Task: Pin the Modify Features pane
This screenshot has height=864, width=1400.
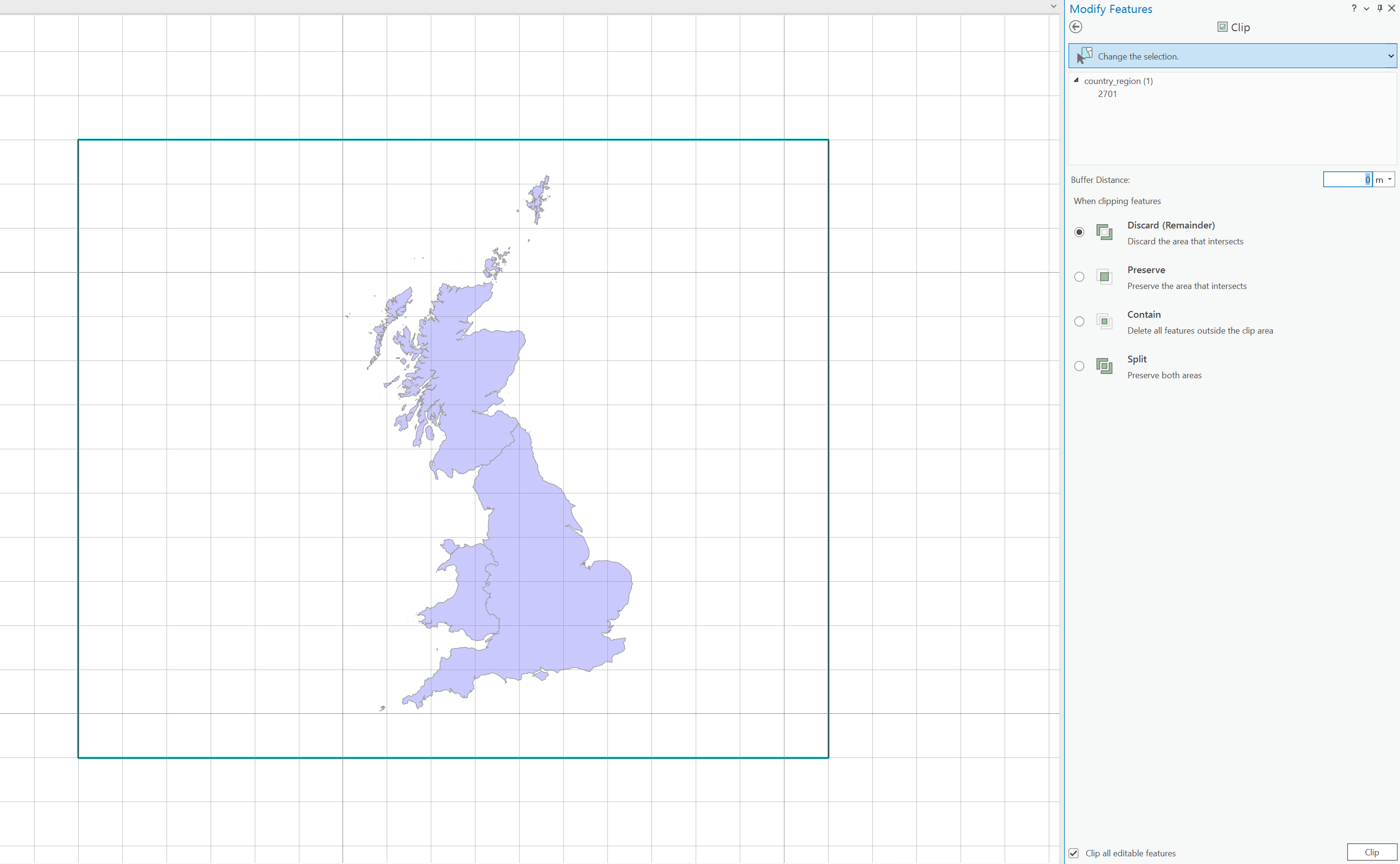Action: (x=1379, y=8)
